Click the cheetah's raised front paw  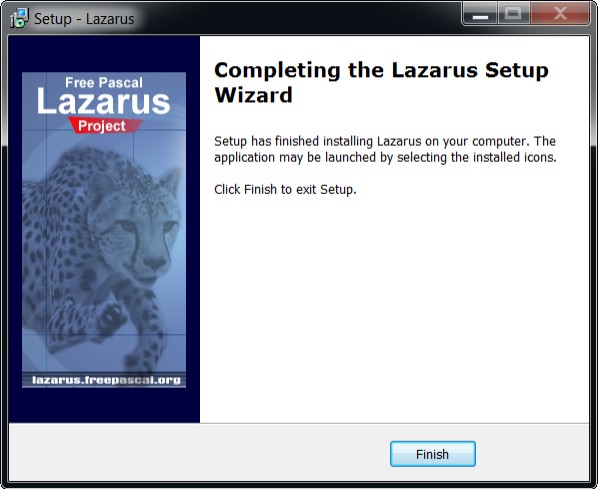(111, 317)
